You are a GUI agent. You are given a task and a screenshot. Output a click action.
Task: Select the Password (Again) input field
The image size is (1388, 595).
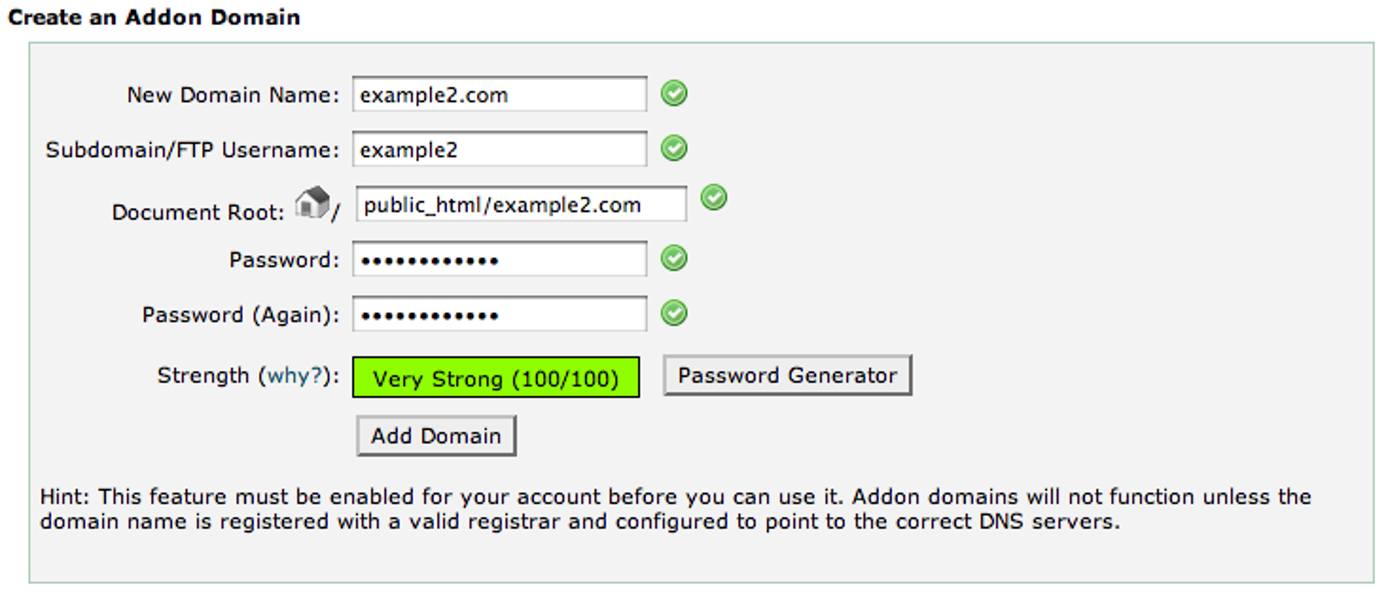pos(500,313)
